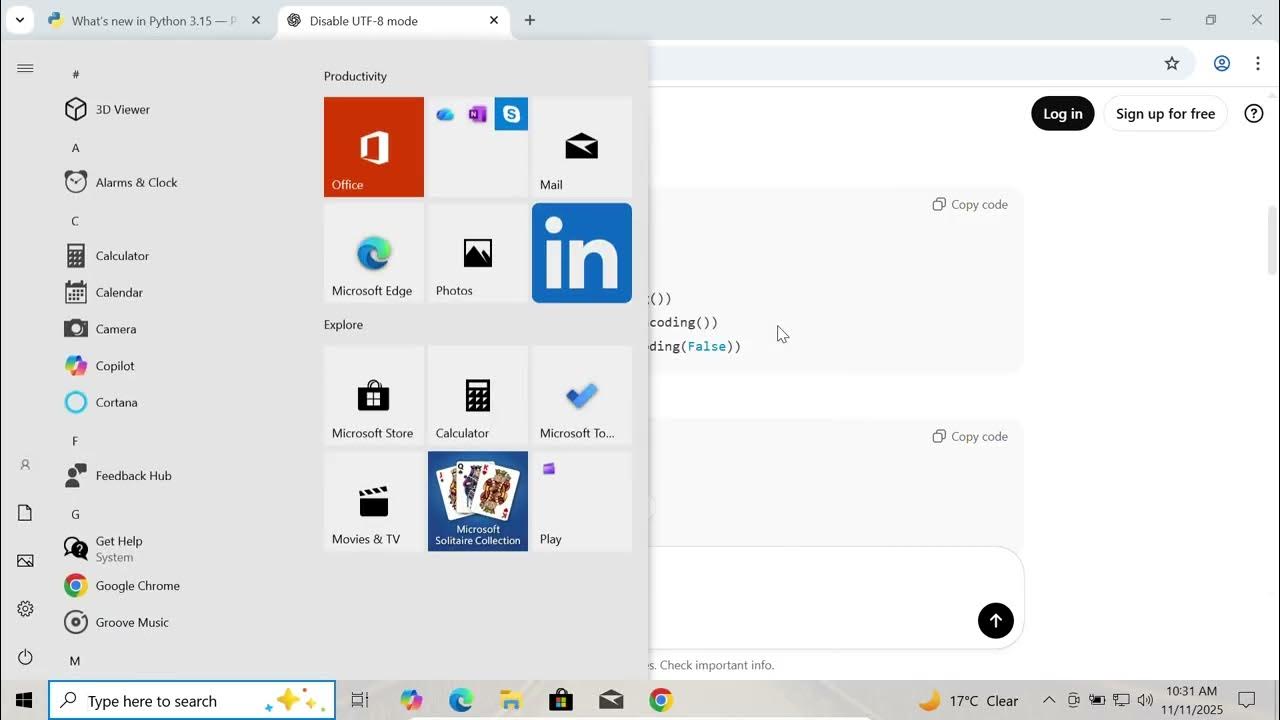Copy code from the first code block
Image resolution: width=1280 pixels, height=720 pixels.
[x=970, y=204]
